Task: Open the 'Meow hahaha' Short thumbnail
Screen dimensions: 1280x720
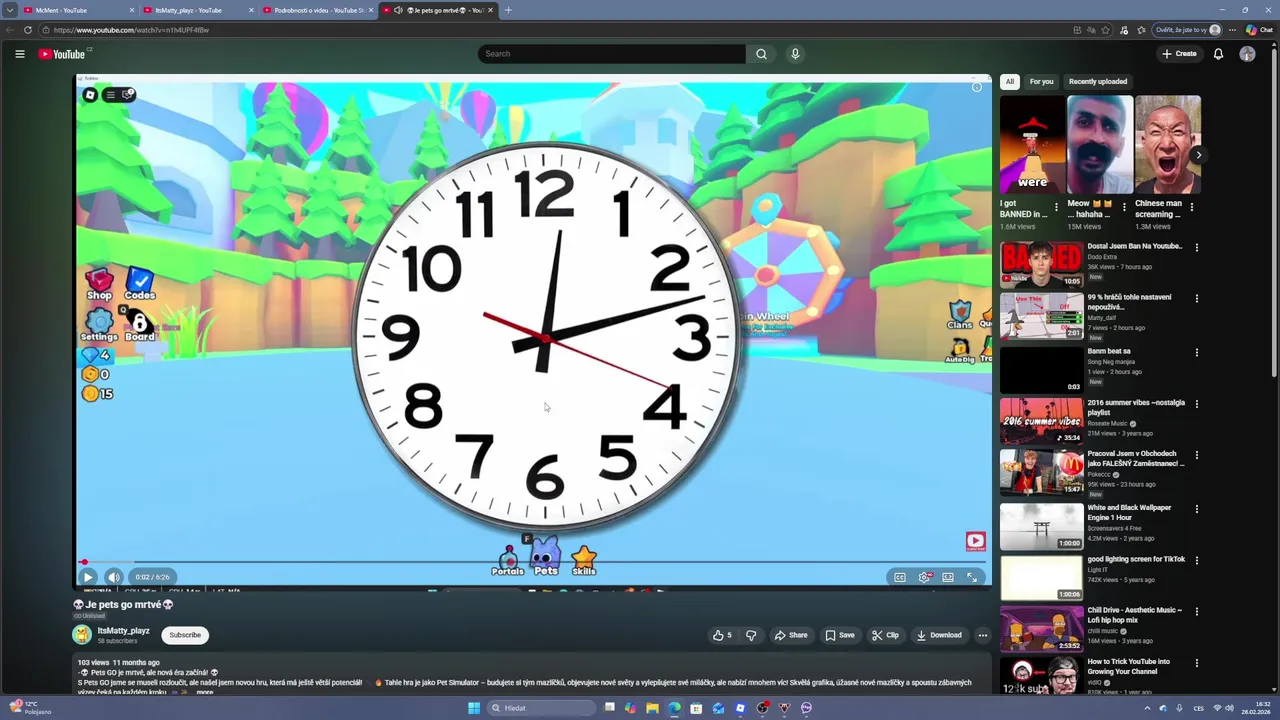Action: [x=1100, y=145]
